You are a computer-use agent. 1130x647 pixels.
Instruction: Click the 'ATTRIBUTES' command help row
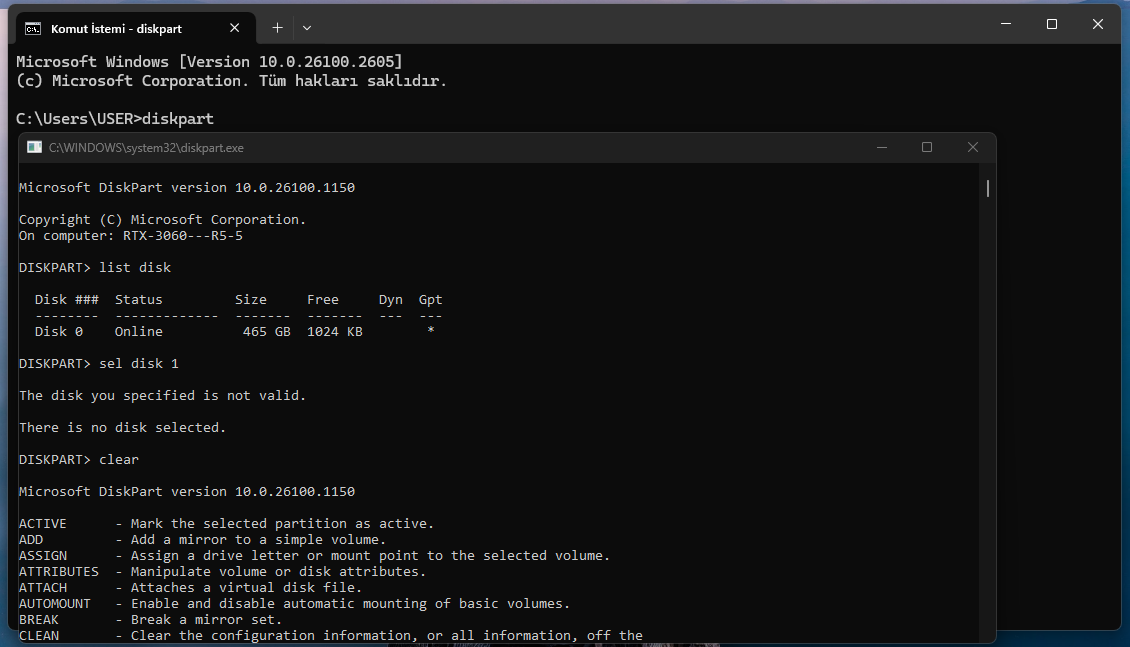[x=223, y=571]
